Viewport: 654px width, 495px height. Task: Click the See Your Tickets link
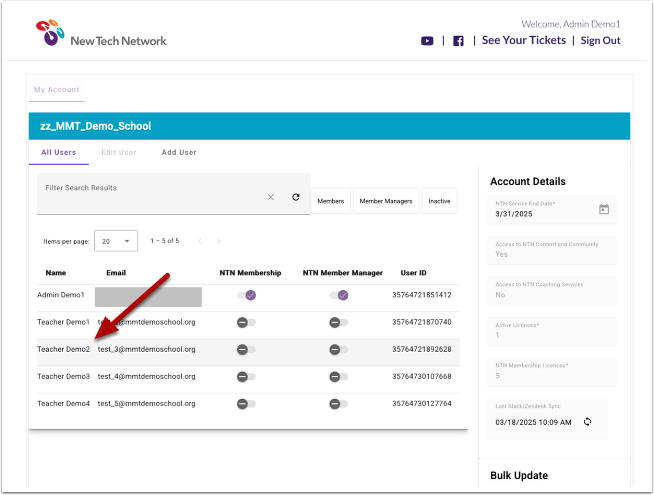524,41
